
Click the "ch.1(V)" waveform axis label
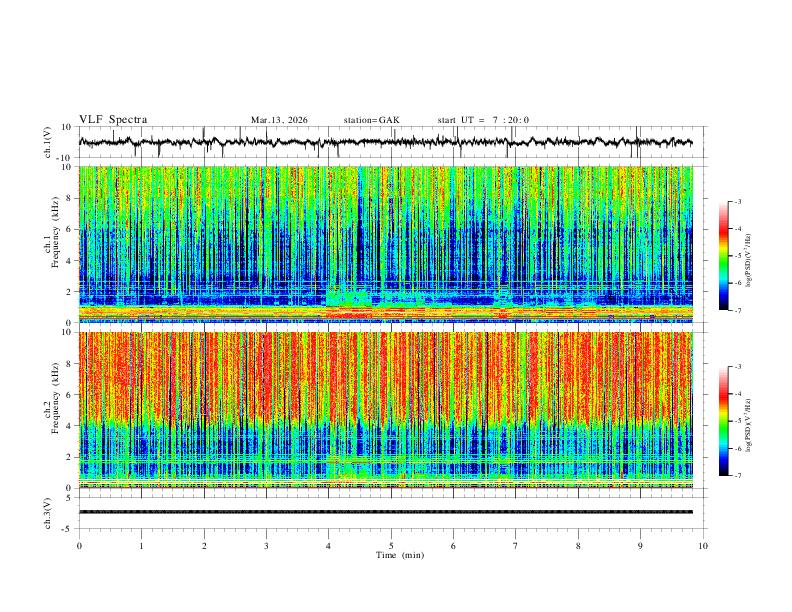[x=48, y=142]
